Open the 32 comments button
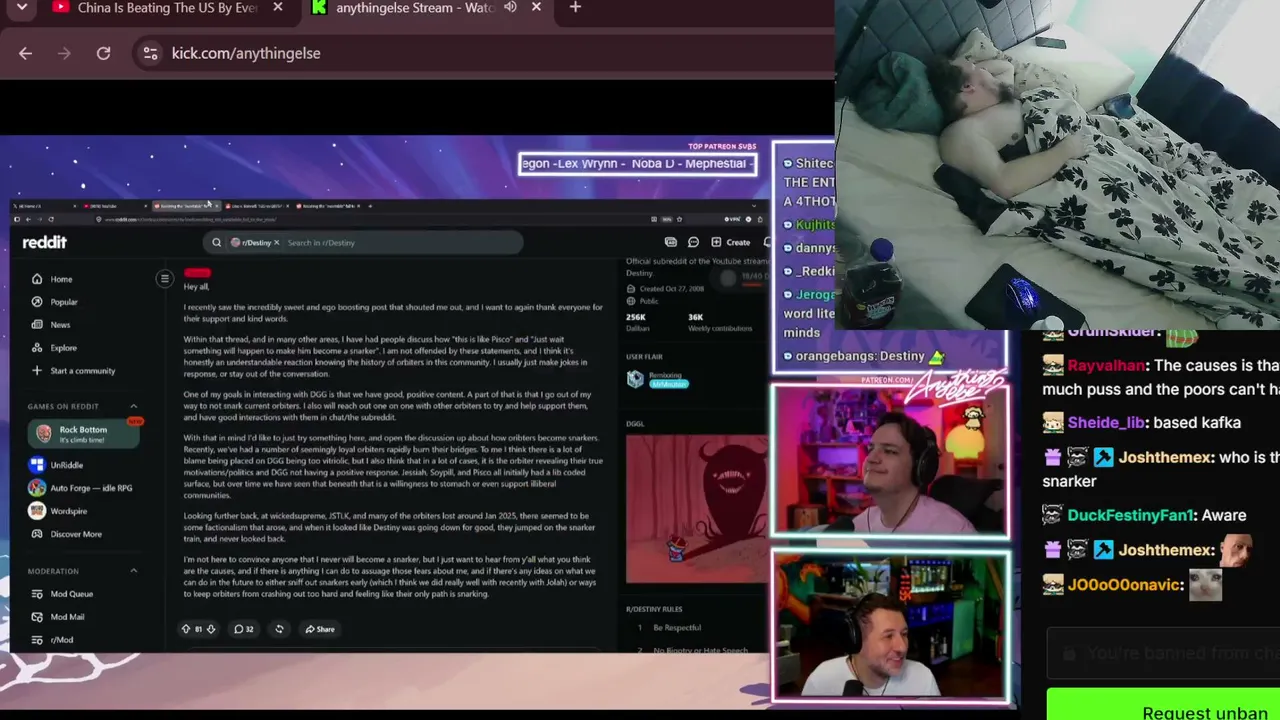The height and width of the screenshot is (720, 1280). [243, 629]
